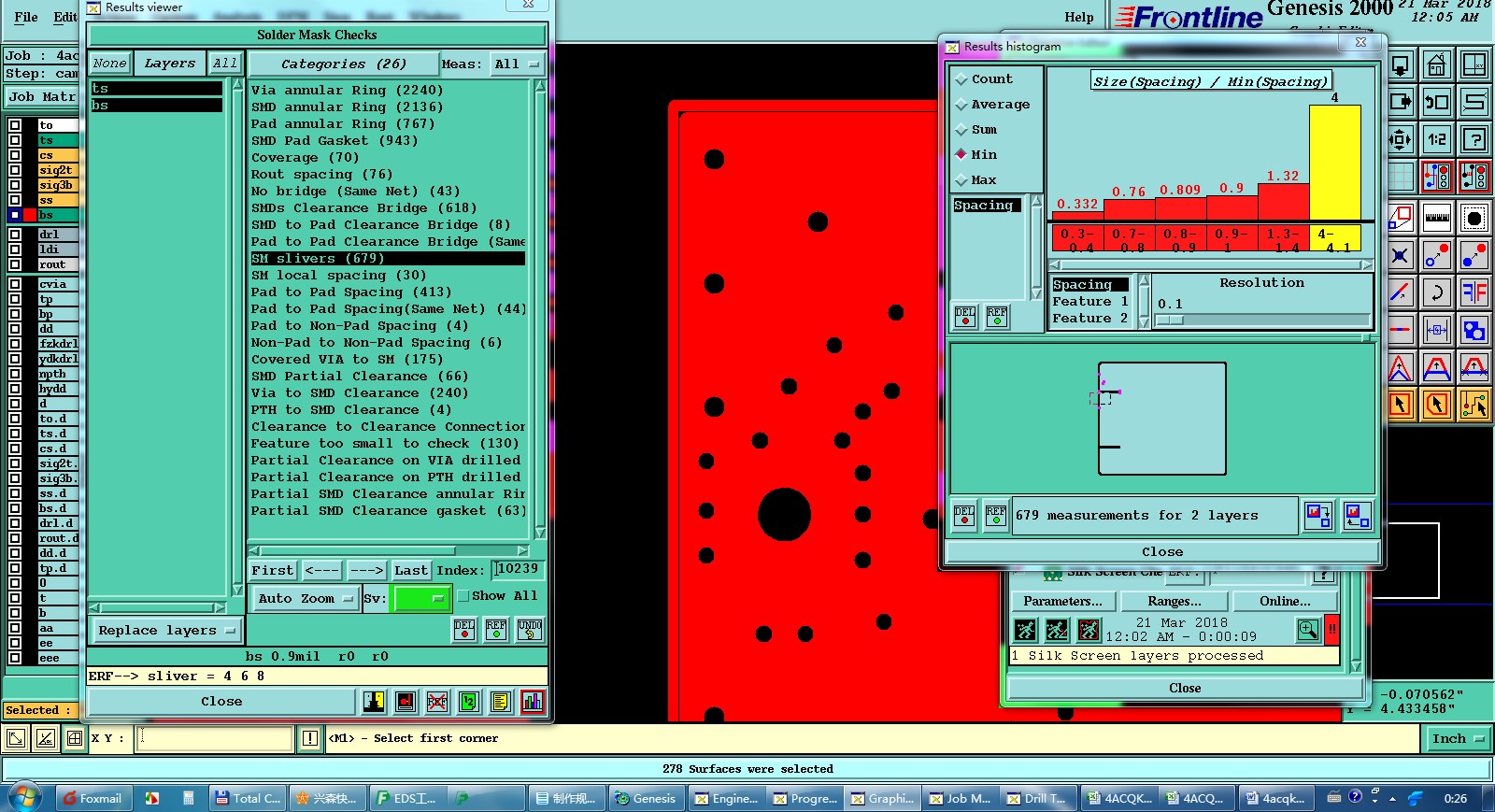The image size is (1495, 812).
Task: Select the Average radio option
Action: (x=992, y=105)
